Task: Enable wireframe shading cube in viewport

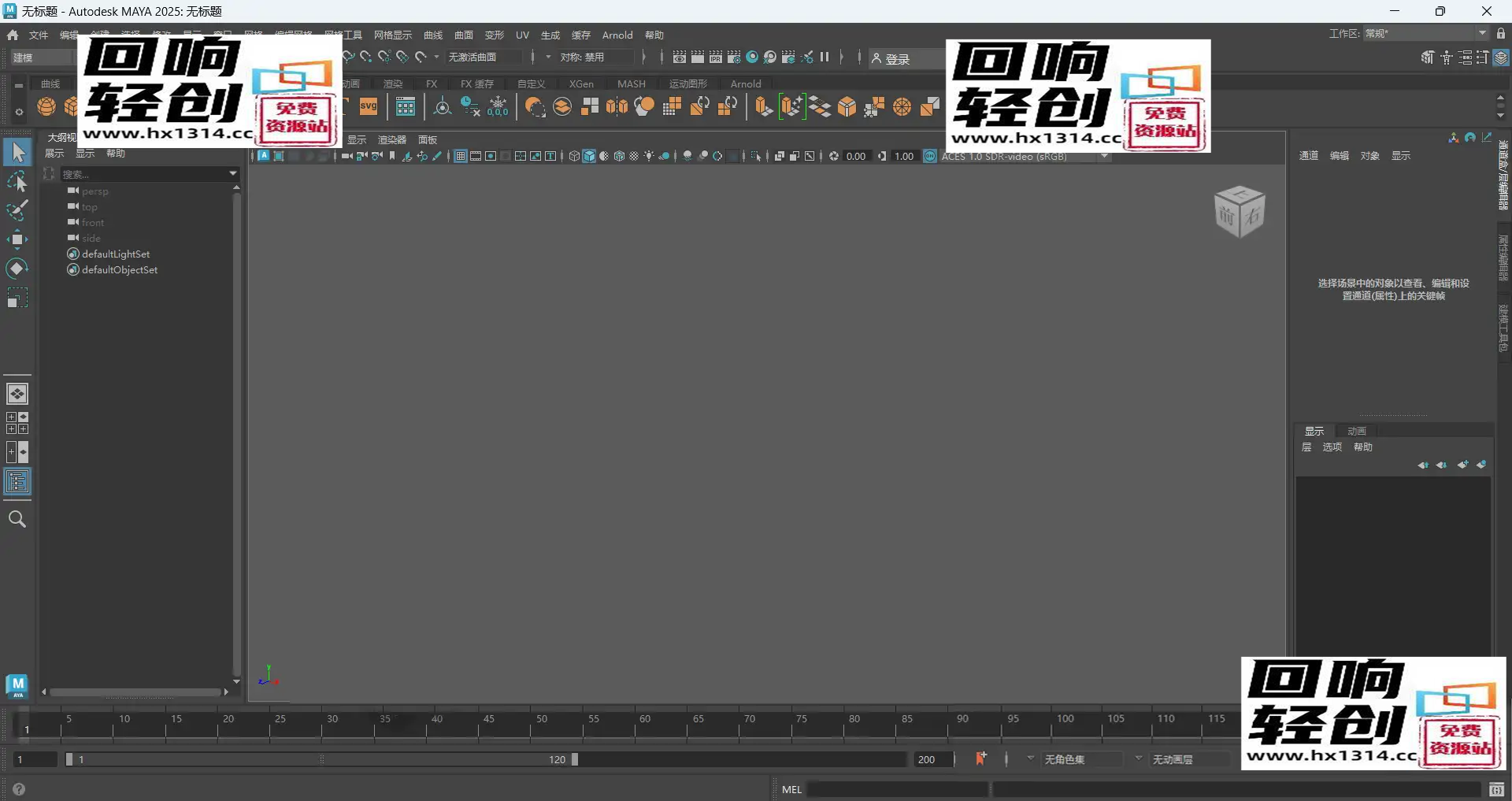Action: (574, 156)
